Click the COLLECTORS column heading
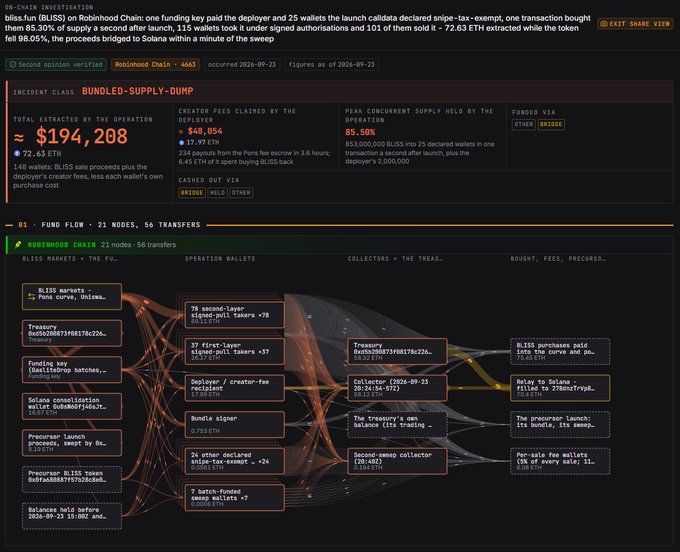 click(x=395, y=258)
